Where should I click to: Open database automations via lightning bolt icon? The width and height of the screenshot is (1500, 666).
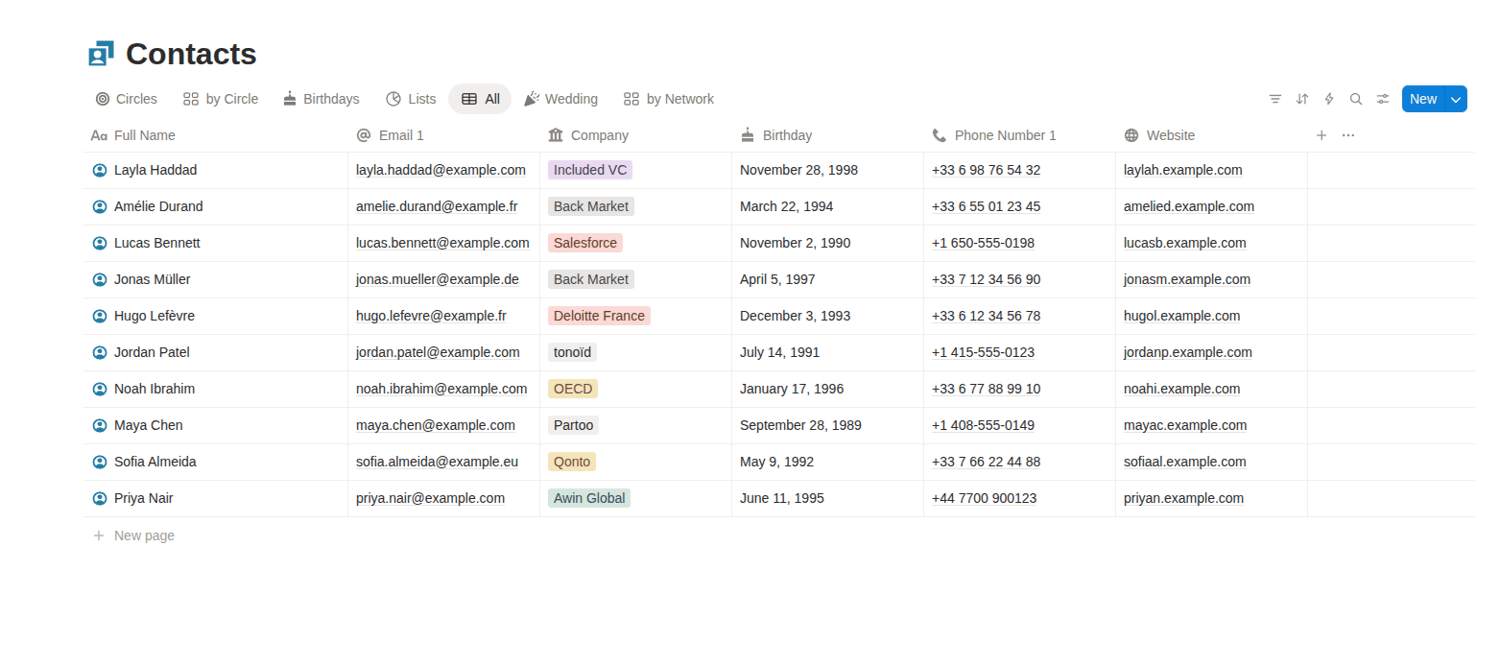click(x=1329, y=99)
